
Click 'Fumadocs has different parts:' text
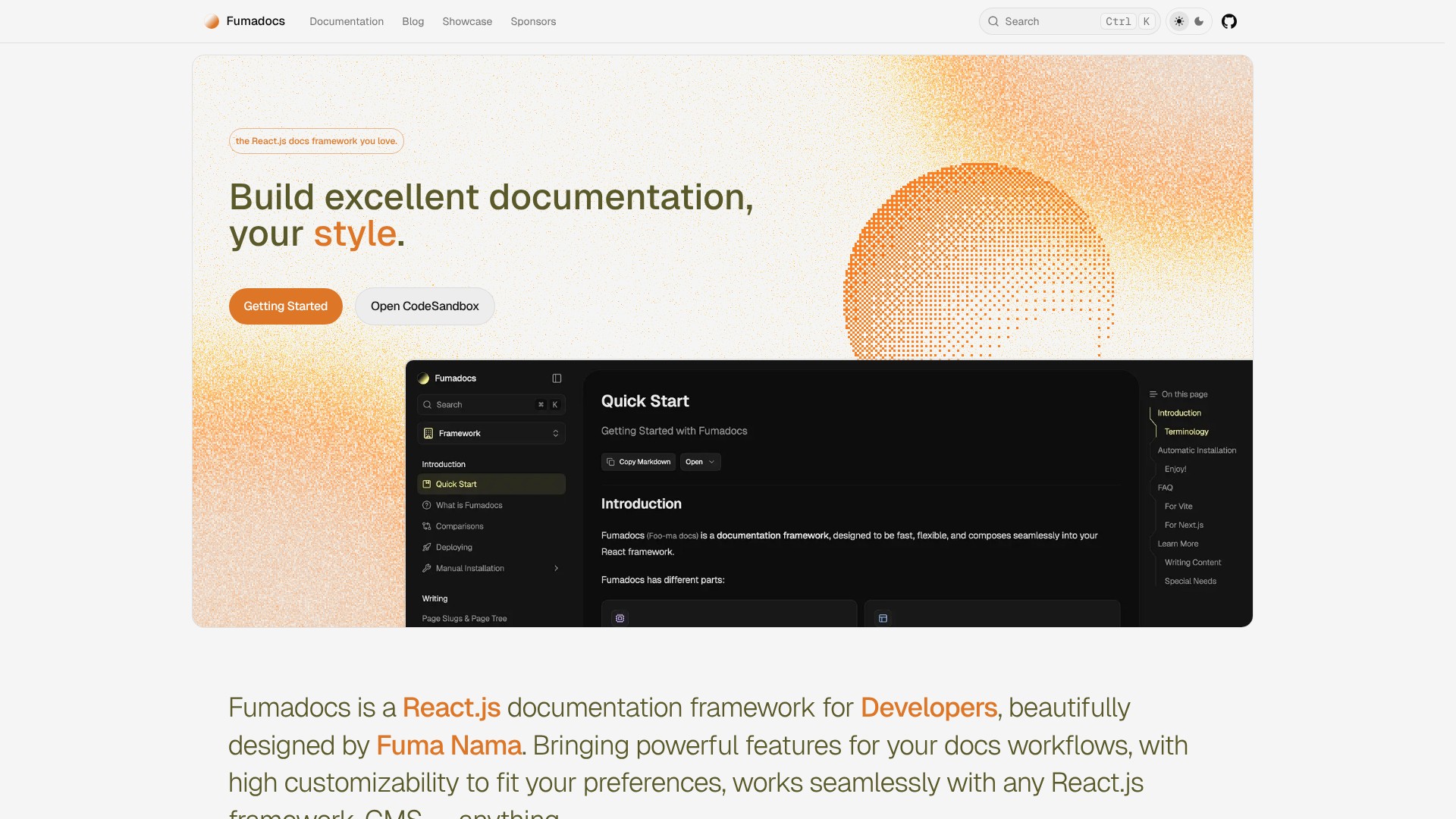point(663,580)
